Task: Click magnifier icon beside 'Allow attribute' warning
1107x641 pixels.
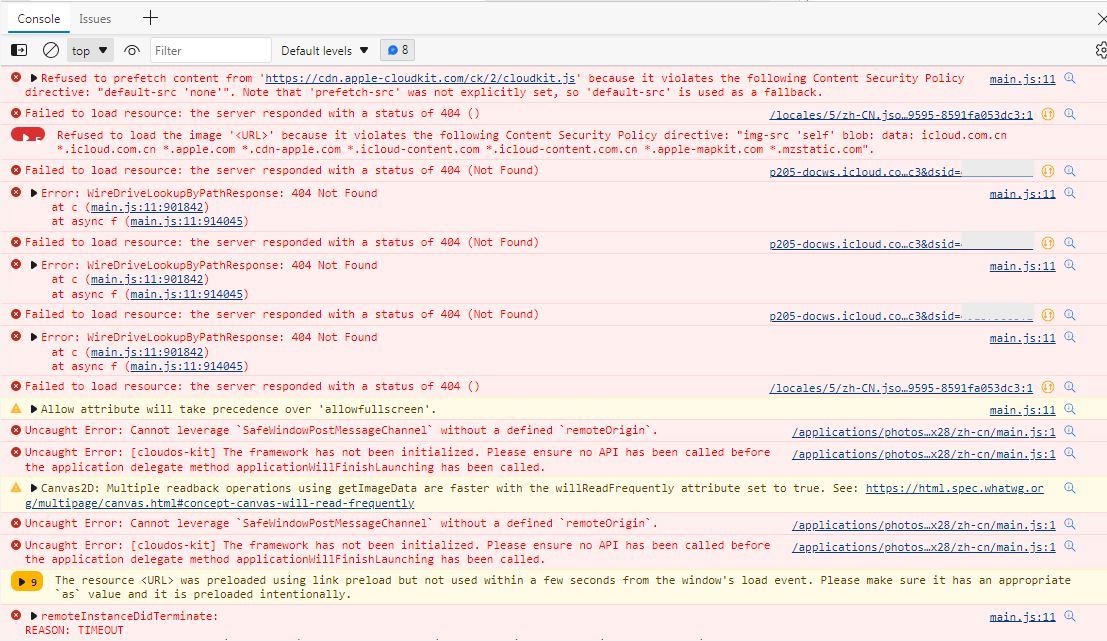Action: [1070, 409]
